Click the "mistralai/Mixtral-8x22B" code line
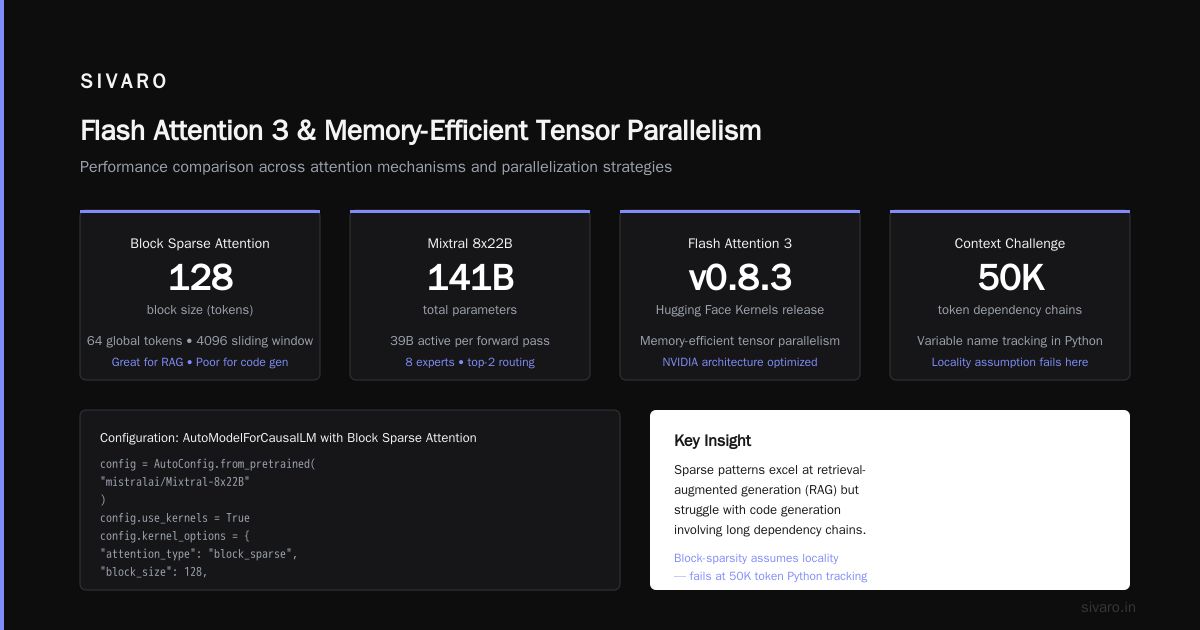Viewport: 1200px width, 630px height. click(175, 482)
